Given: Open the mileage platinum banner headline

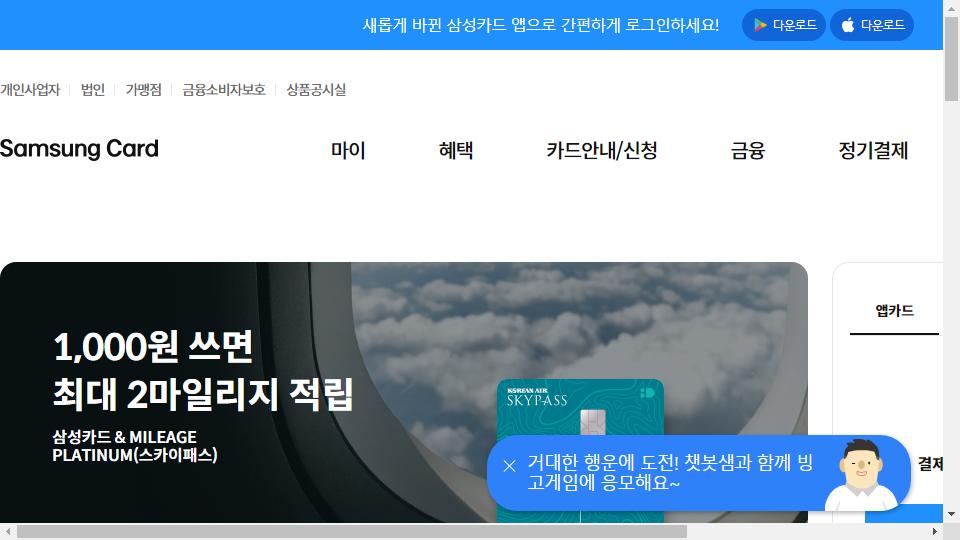Looking at the screenshot, I should 203,370.
